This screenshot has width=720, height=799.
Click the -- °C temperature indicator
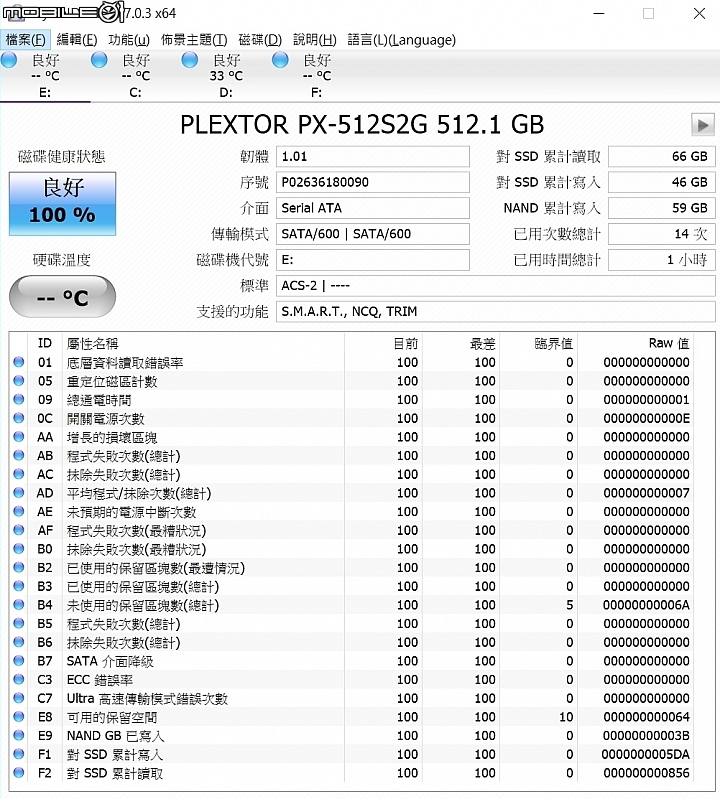[x=62, y=296]
